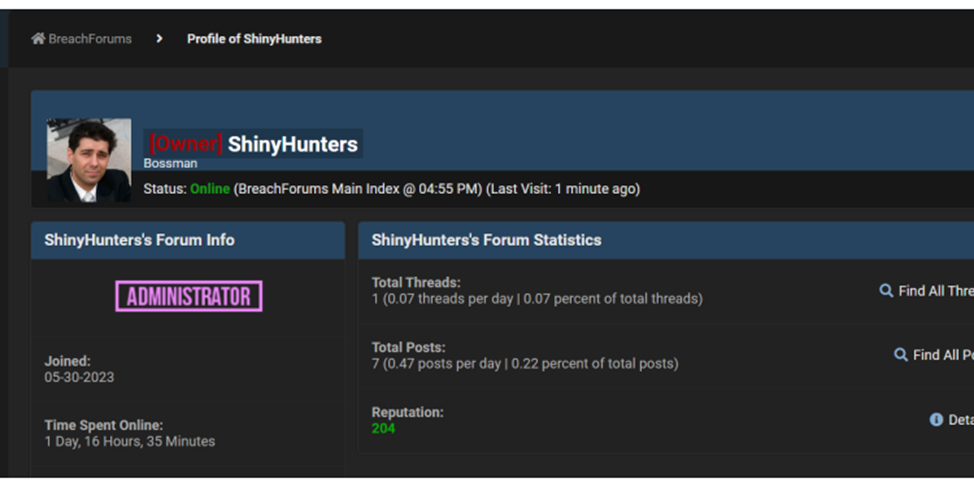Click the green Online status text
This screenshot has width=974, height=487.
tap(210, 189)
